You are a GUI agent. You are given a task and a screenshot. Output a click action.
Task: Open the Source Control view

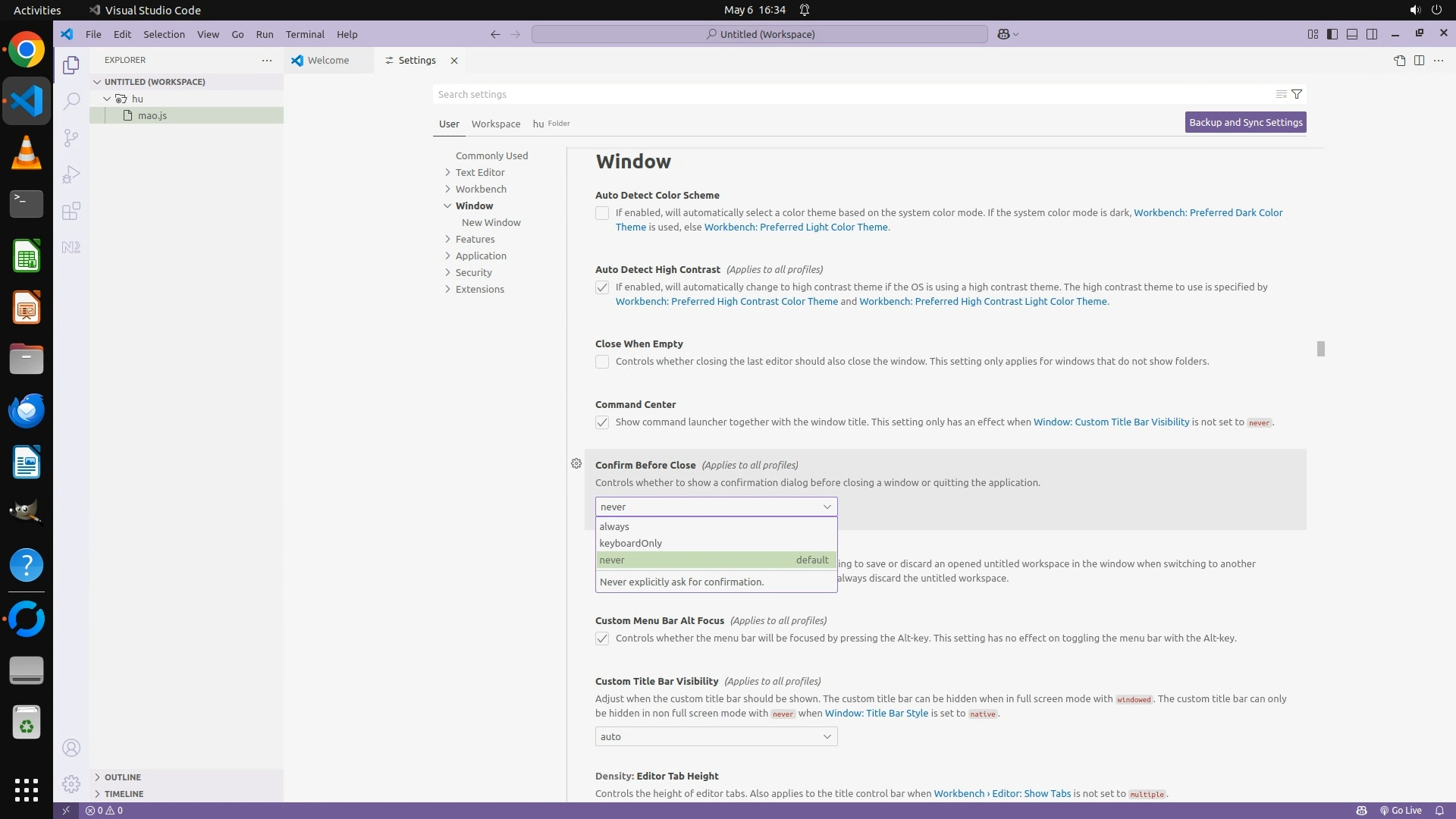click(x=71, y=138)
